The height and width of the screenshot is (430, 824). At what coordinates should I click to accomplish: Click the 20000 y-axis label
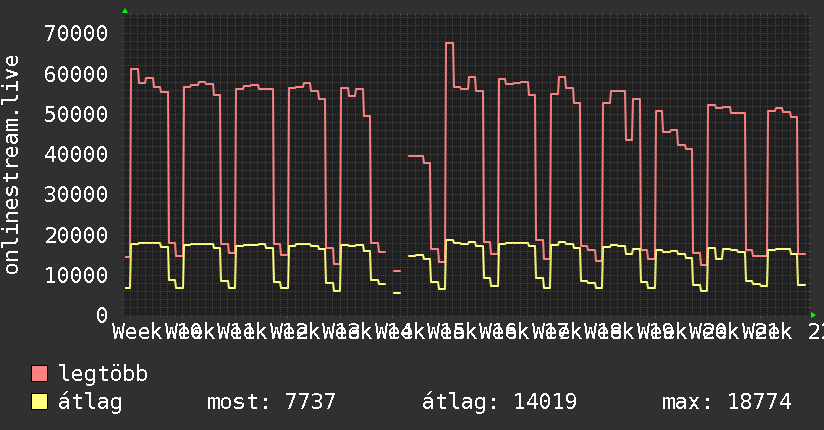76,235
